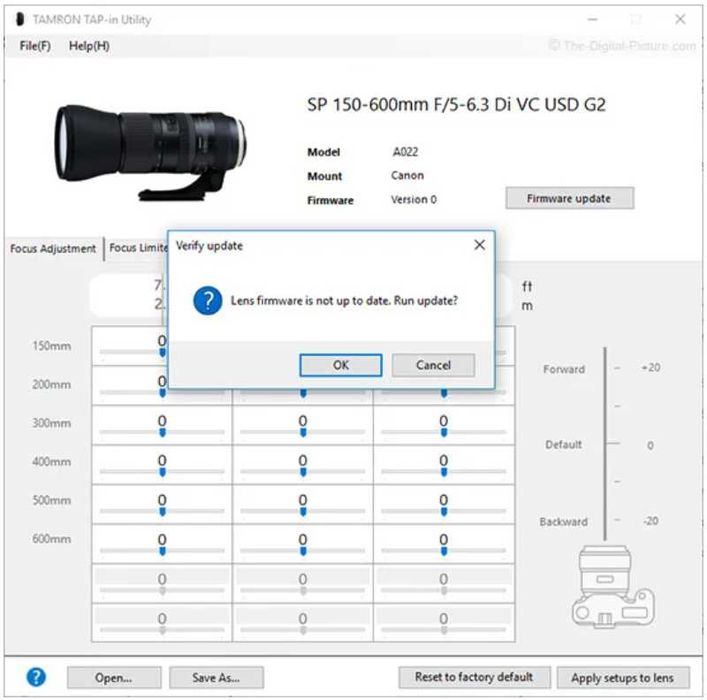Screen dimensions: 707x700
Task: Click the blue help icon at bottom
Action: (x=36, y=677)
